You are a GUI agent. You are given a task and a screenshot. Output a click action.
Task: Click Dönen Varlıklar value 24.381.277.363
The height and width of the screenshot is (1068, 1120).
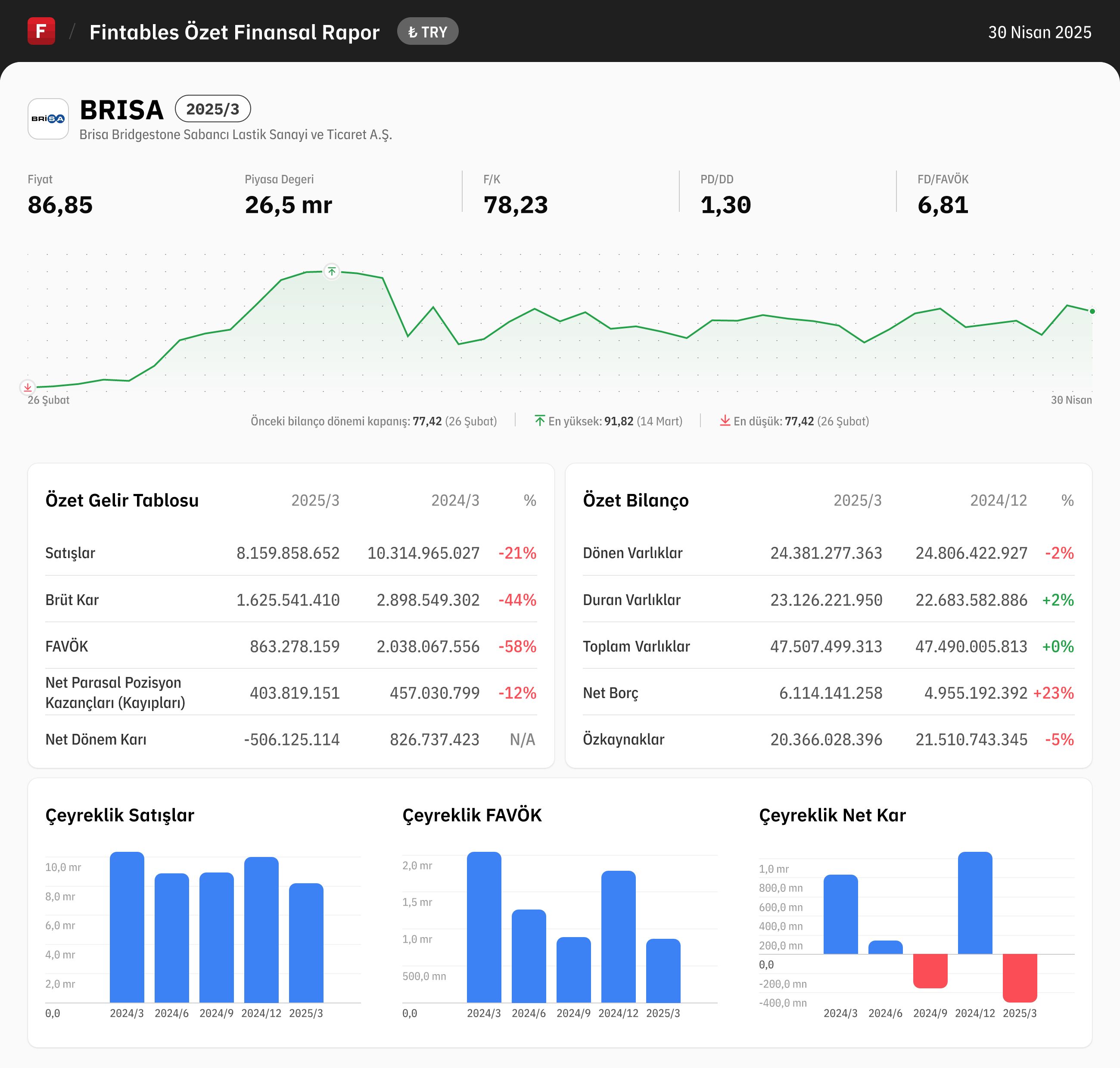826,553
